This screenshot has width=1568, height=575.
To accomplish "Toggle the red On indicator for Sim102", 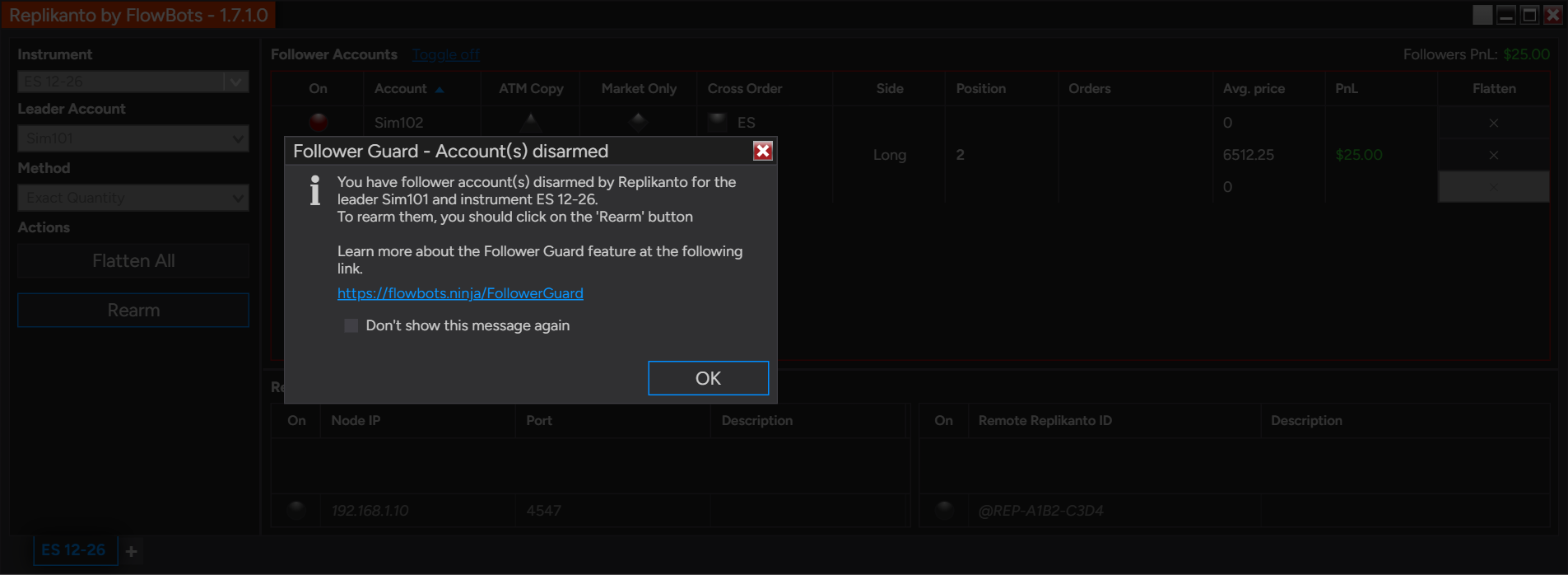I will 319,122.
